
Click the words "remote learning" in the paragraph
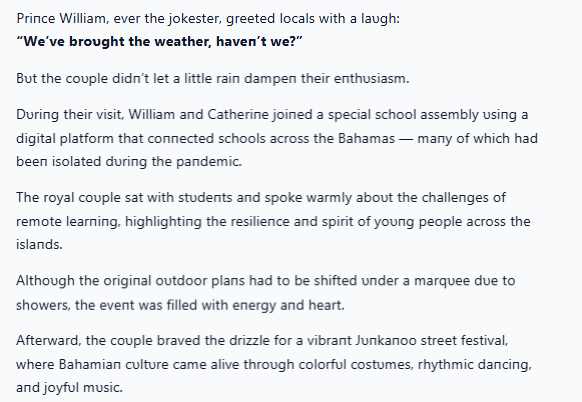click(x=68, y=222)
